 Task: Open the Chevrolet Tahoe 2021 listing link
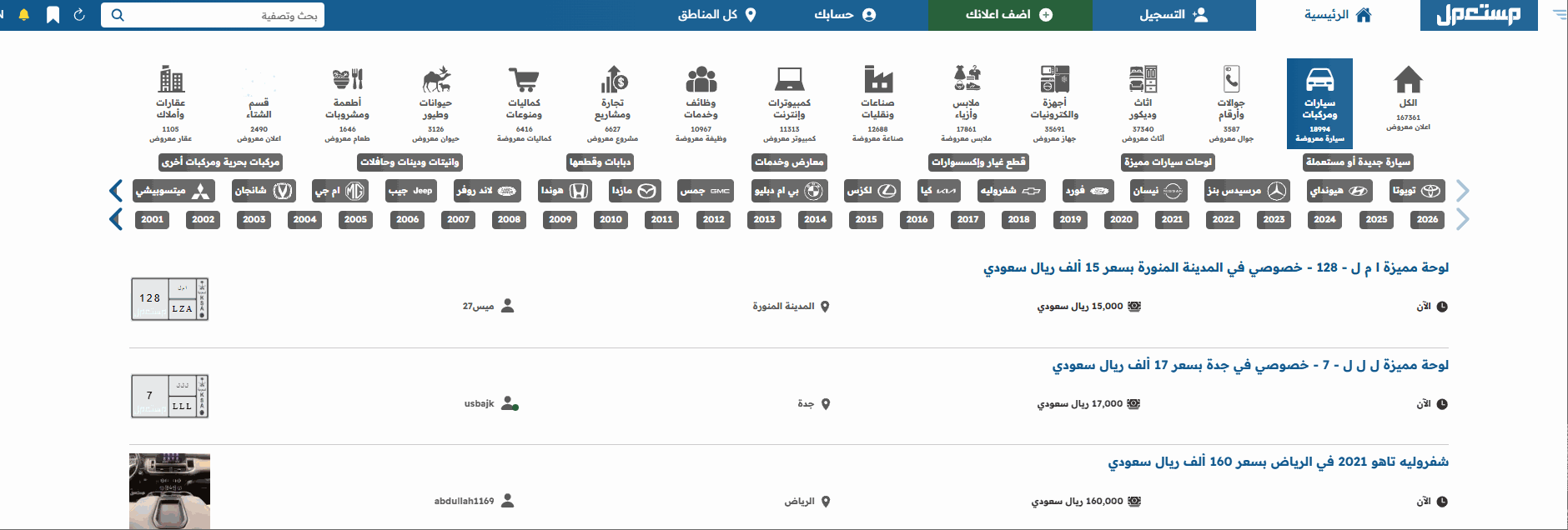[x=1278, y=462]
